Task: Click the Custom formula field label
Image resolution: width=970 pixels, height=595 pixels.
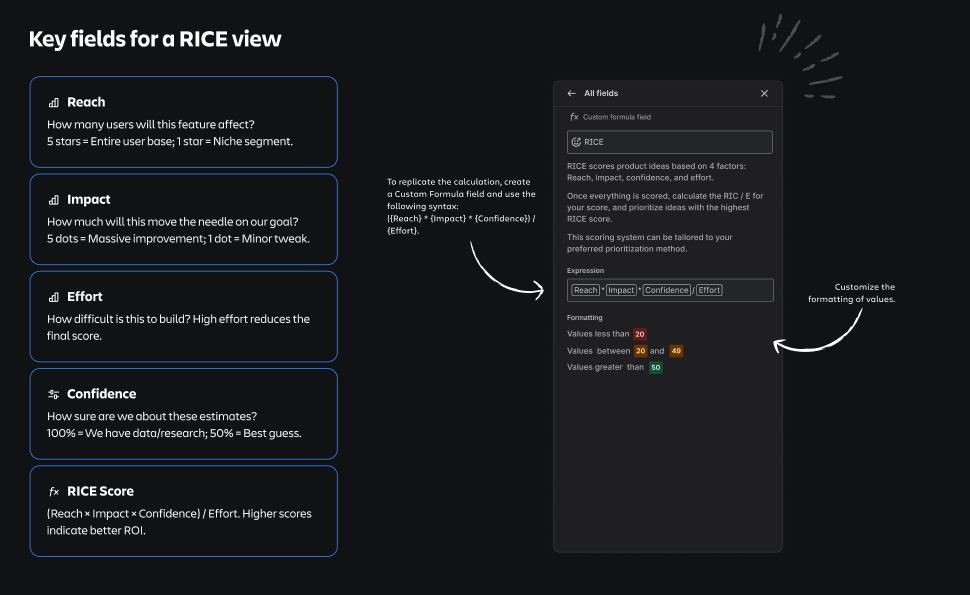Action: [617, 117]
